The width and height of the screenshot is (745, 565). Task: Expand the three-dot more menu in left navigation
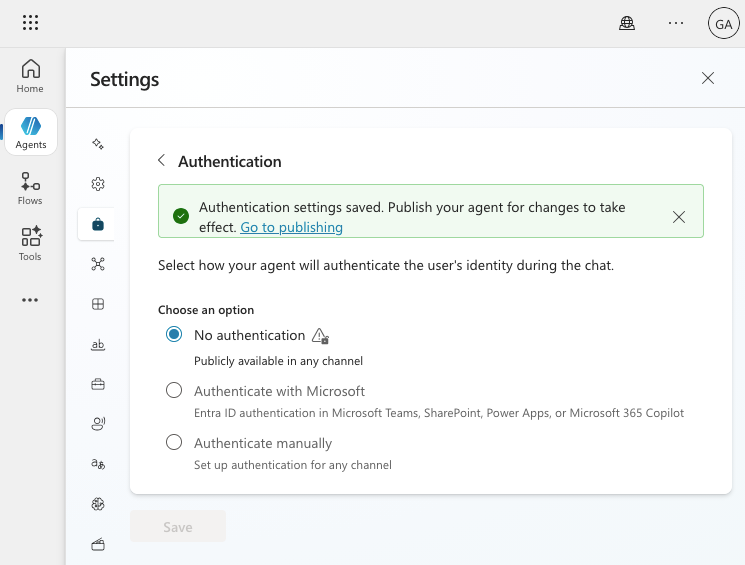30,300
